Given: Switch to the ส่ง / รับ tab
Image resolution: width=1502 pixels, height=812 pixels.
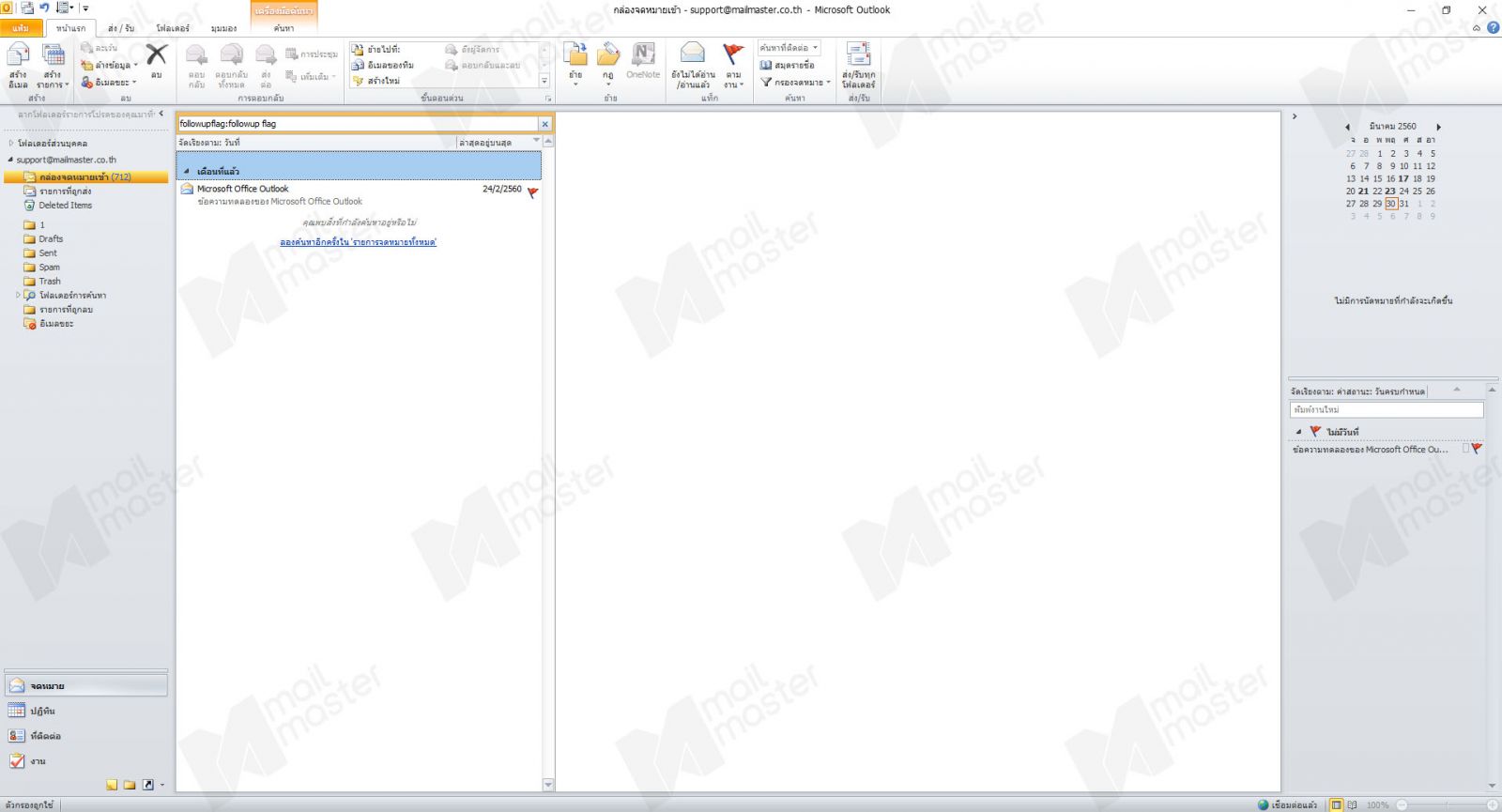Looking at the screenshot, I should tap(121, 28).
